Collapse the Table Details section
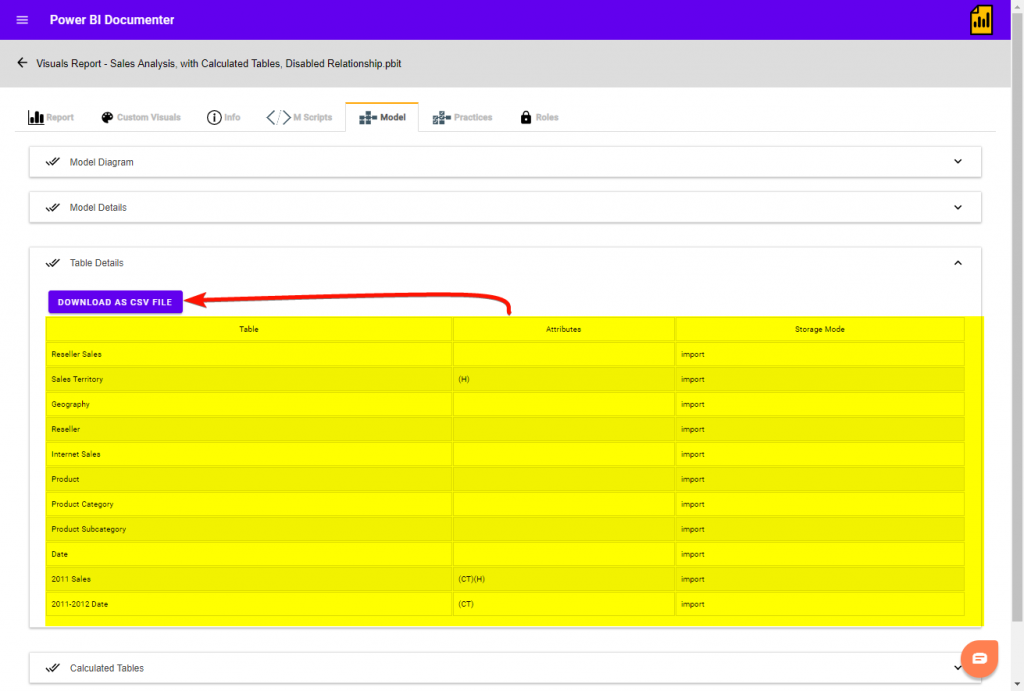This screenshot has height=691, width=1024. click(957, 263)
